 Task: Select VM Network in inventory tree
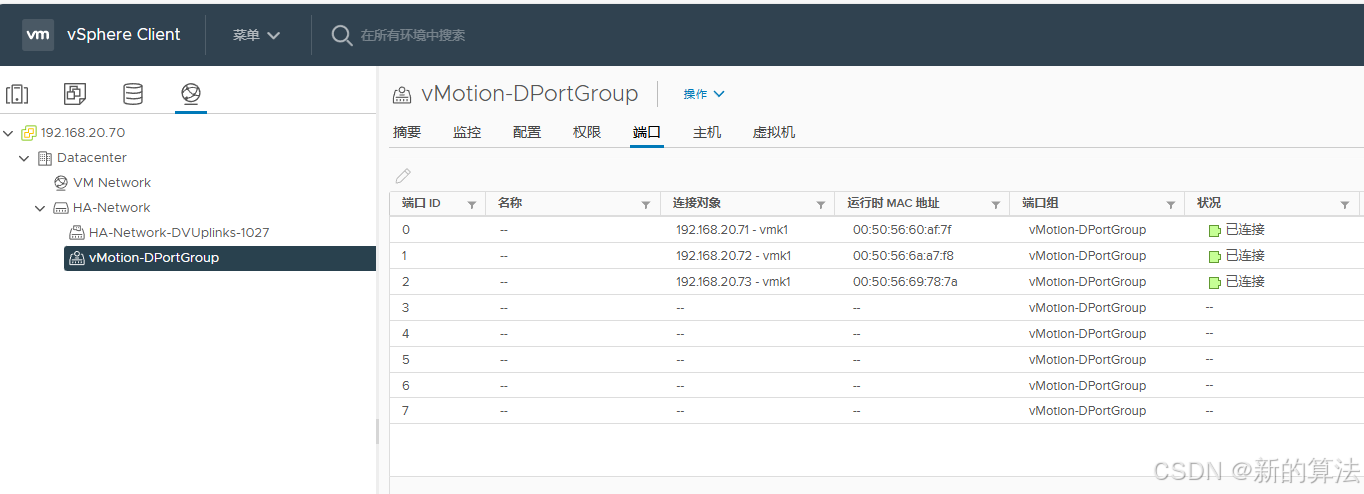(x=112, y=183)
